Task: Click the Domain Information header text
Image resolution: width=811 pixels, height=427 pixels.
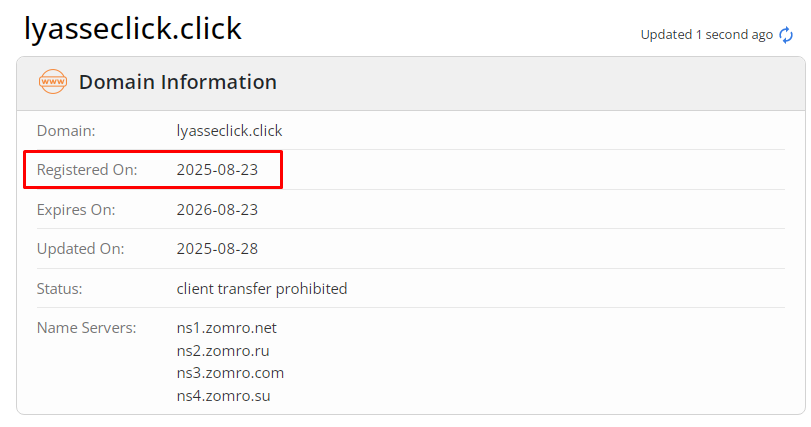Action: tap(178, 82)
